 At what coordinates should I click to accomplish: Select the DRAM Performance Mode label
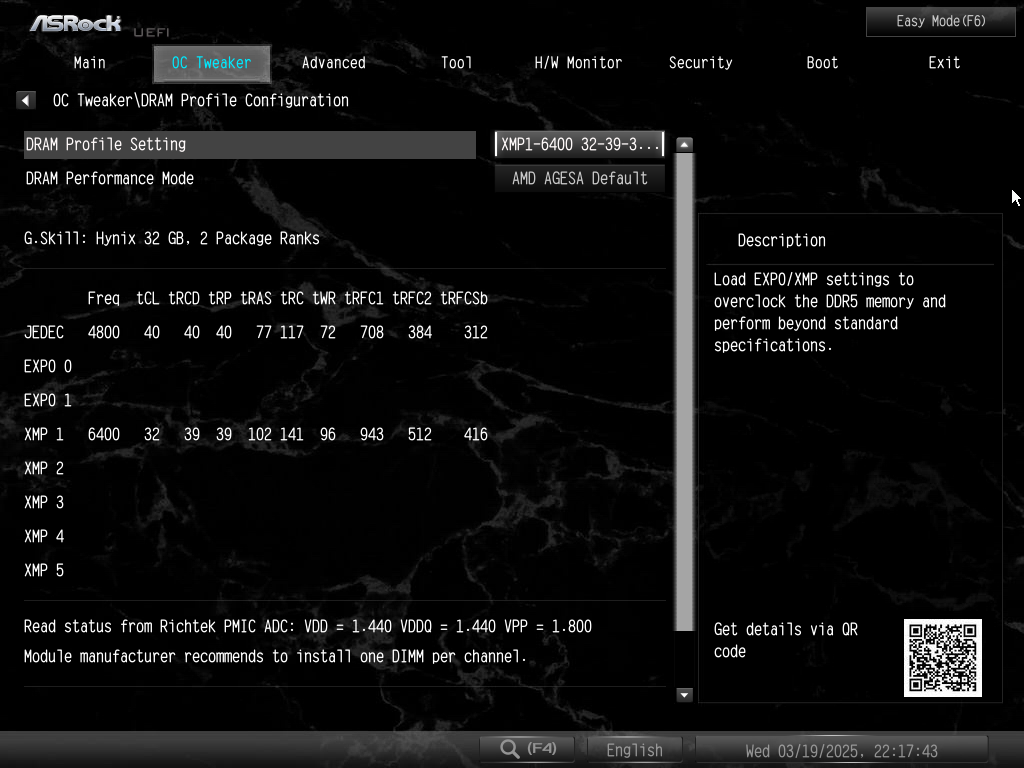(x=110, y=178)
